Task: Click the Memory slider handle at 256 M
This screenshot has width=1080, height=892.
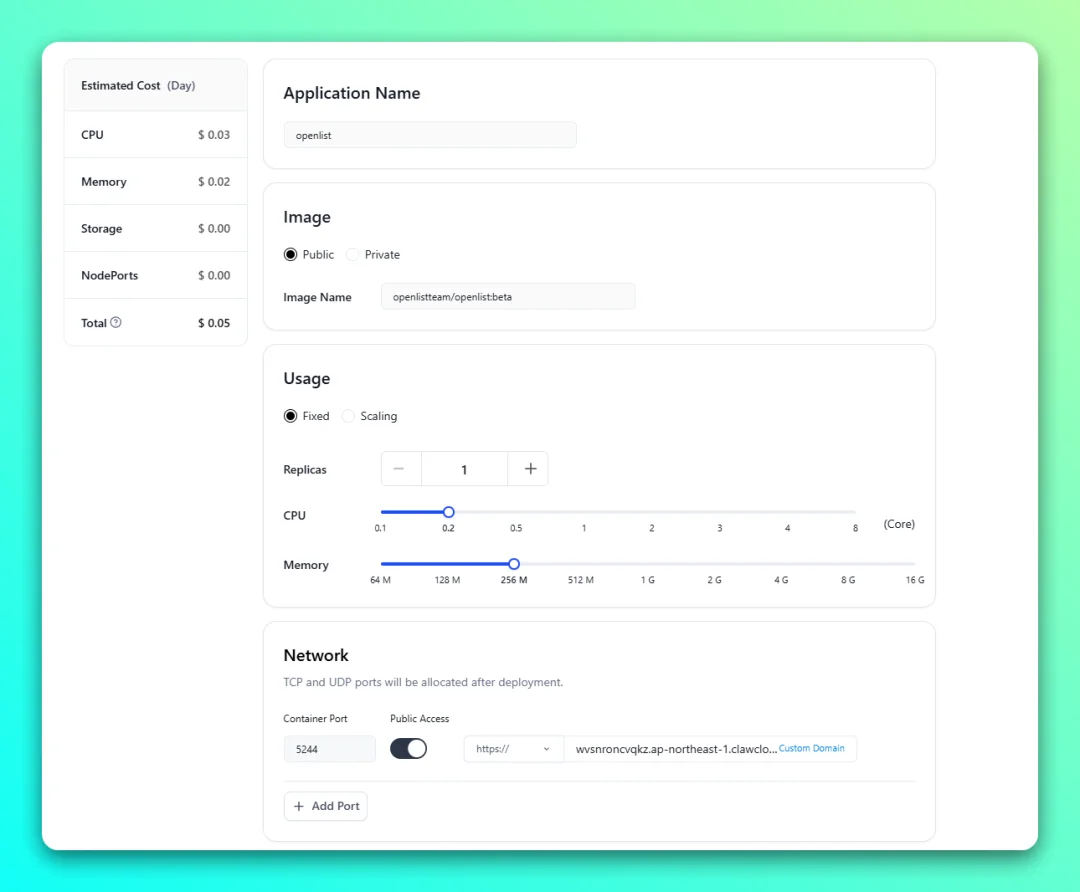Action: [514, 564]
